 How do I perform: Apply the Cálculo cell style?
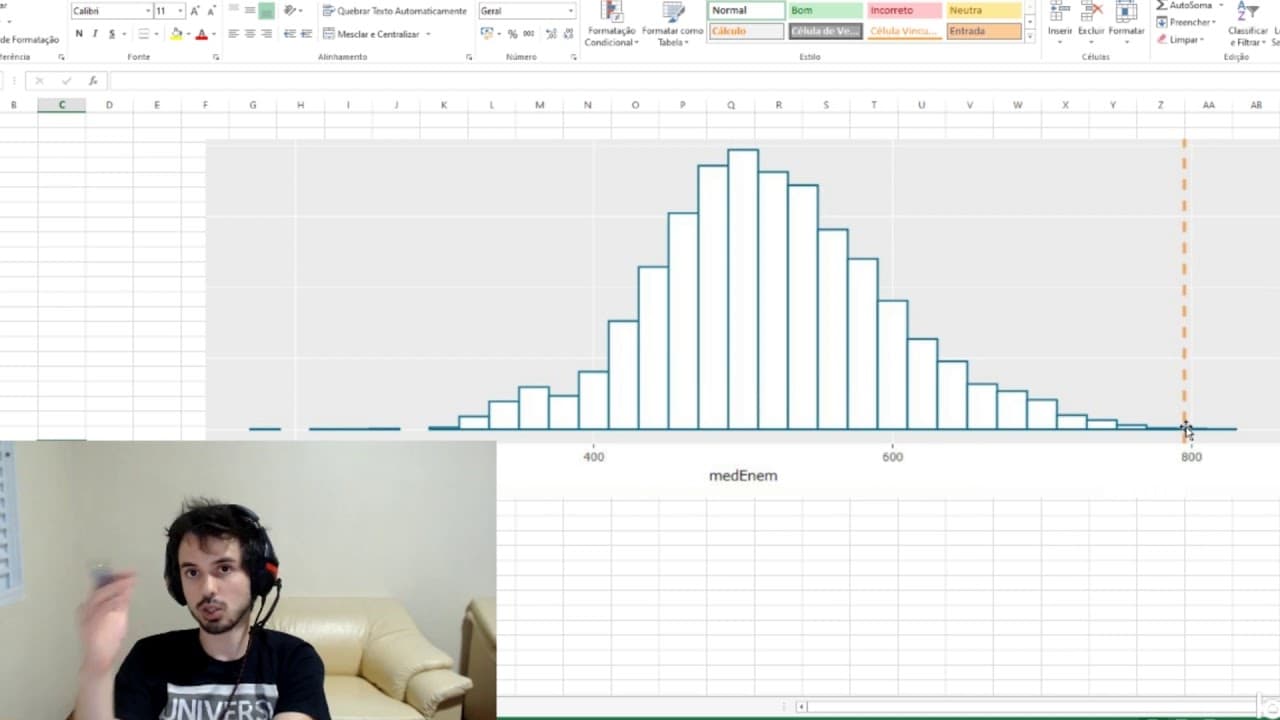click(x=746, y=31)
